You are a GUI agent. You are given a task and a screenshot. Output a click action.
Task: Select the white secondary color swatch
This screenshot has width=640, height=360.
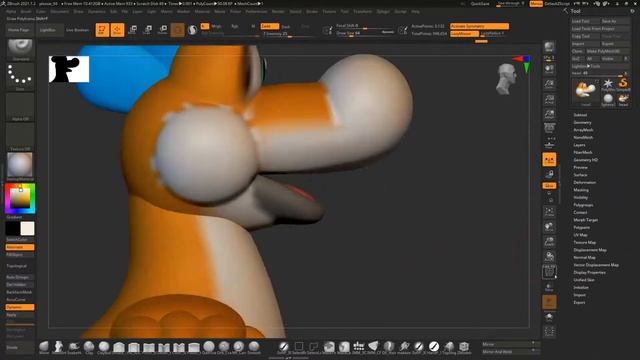pos(28,229)
